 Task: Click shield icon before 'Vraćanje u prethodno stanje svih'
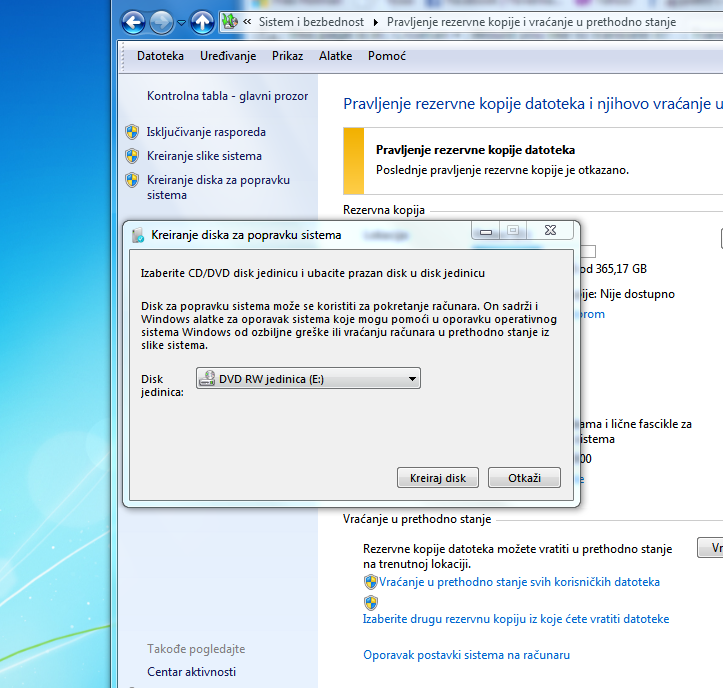pos(371,582)
